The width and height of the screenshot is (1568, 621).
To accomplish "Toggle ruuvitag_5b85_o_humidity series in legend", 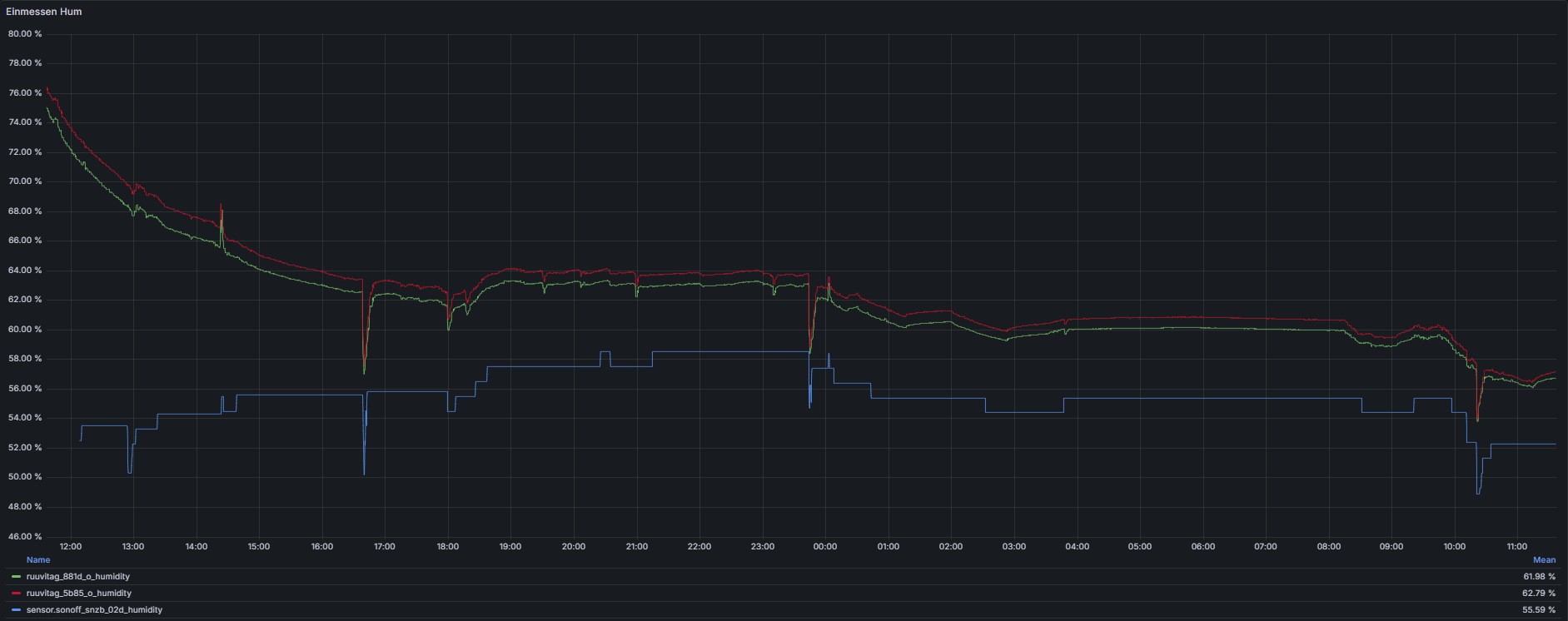I will click(x=78, y=594).
